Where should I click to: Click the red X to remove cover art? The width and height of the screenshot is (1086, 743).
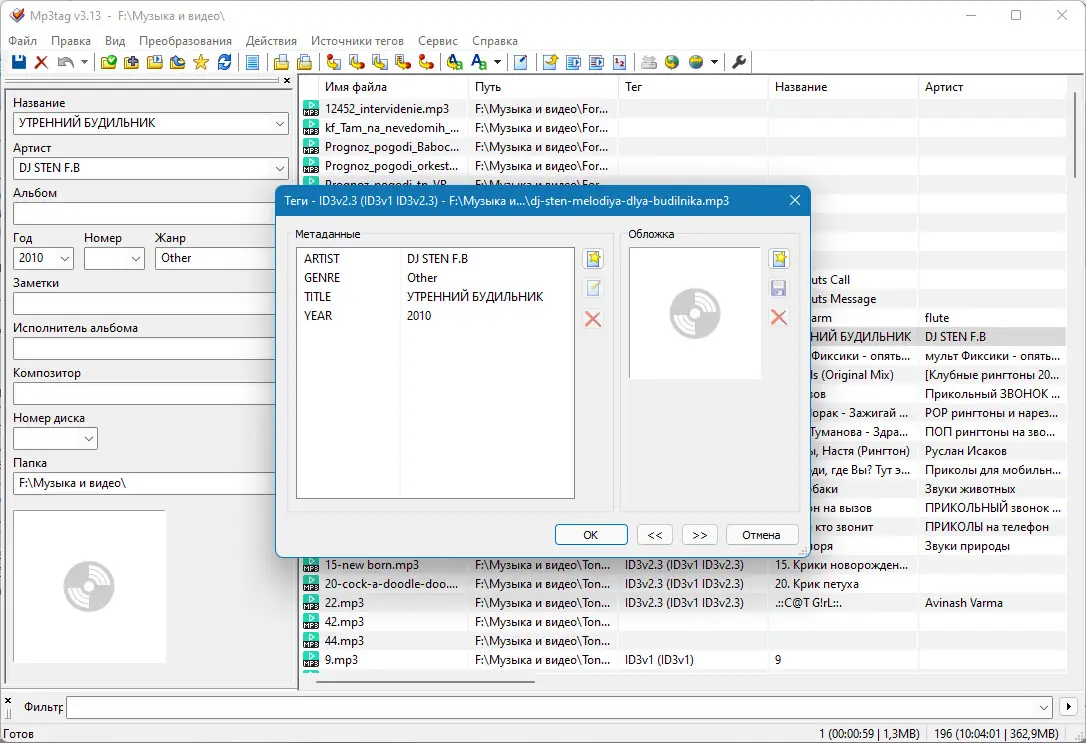pyautogui.click(x=778, y=318)
